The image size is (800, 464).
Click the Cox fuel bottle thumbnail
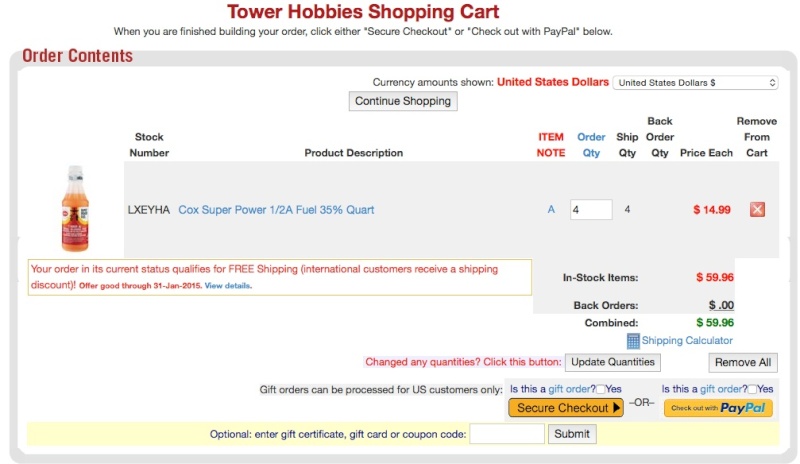[x=75, y=208]
